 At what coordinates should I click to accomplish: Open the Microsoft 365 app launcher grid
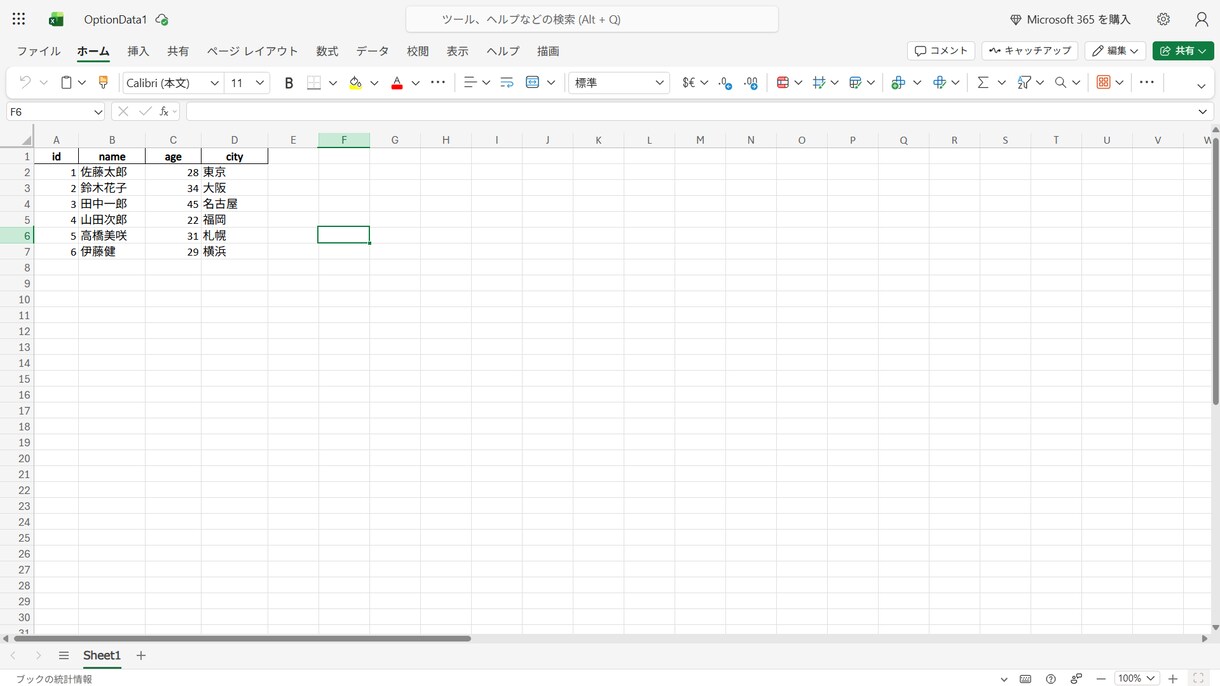[19, 19]
